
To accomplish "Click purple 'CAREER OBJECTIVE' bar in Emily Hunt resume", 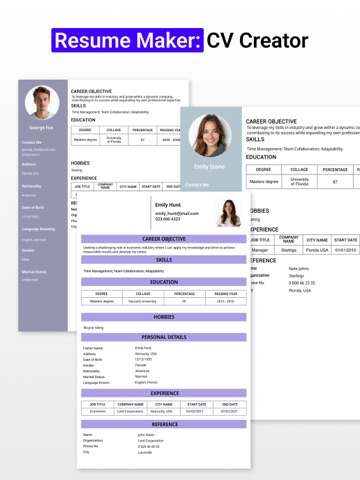I will pyautogui.click(x=164, y=239).
